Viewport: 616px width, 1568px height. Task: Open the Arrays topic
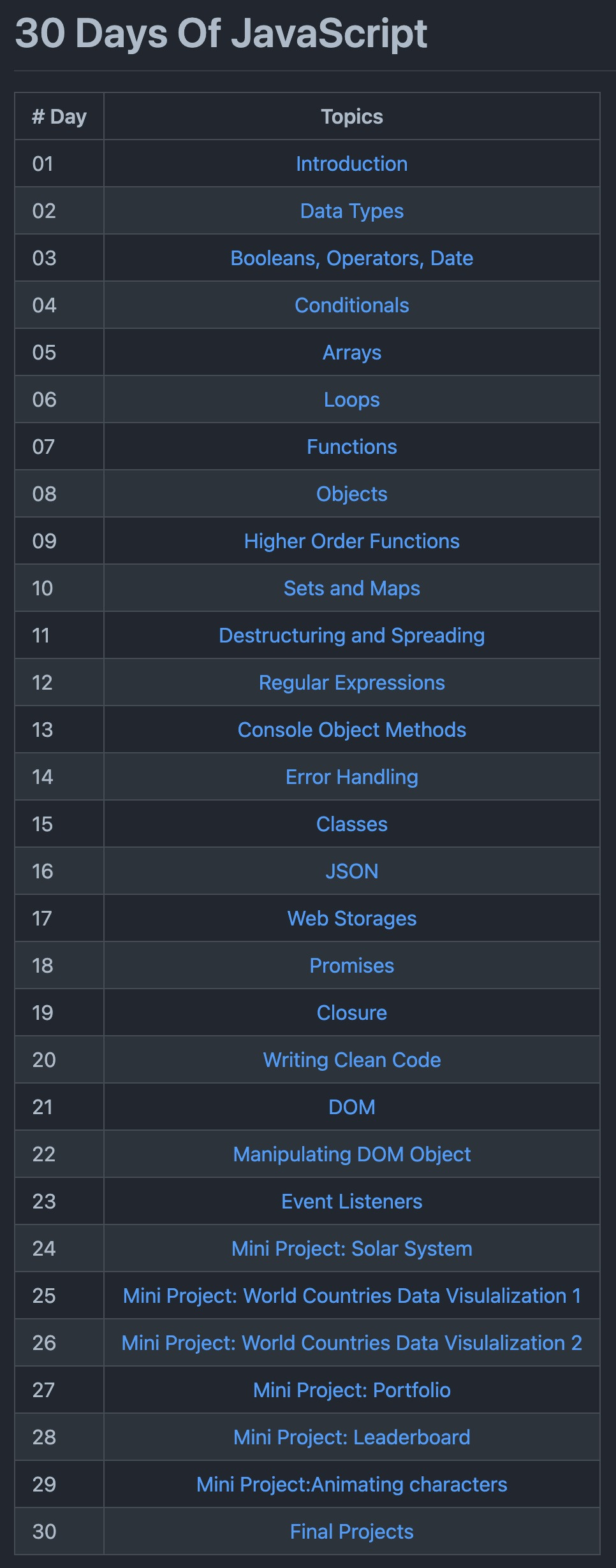tap(351, 352)
